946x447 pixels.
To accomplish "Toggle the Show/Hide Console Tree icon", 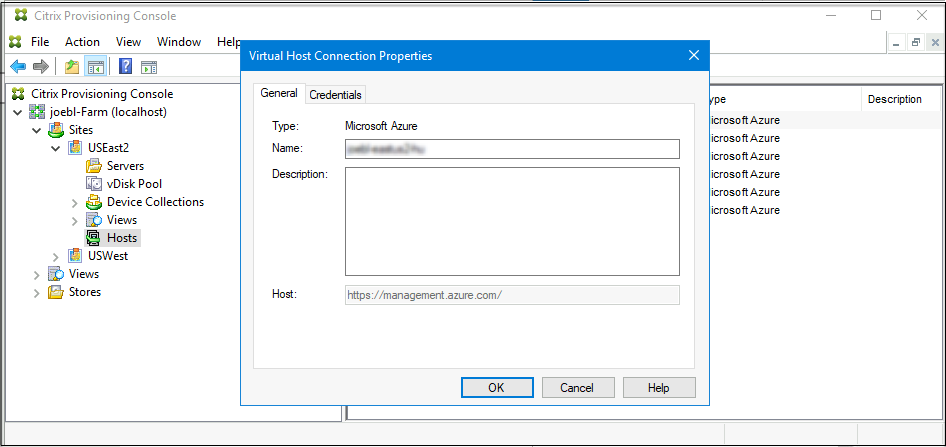I will pyautogui.click(x=96, y=67).
